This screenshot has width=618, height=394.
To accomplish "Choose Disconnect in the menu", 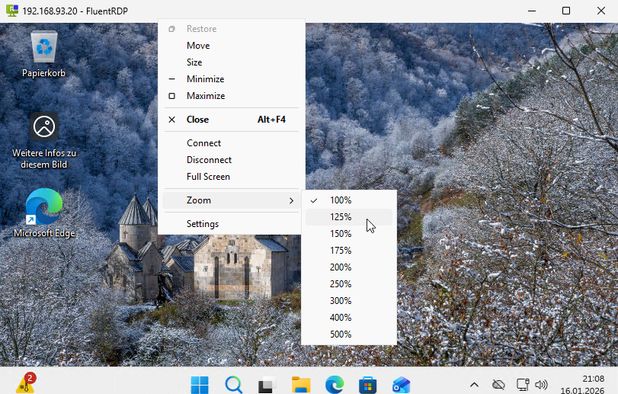I will 231,160.
